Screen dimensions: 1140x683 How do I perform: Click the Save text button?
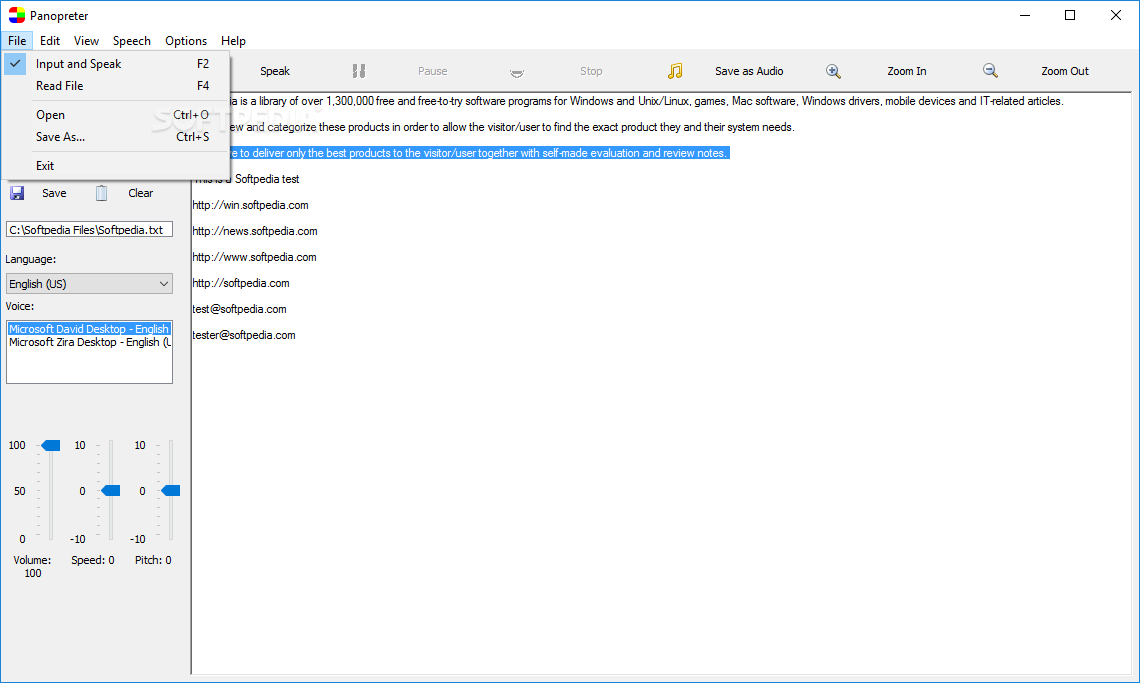tap(54, 193)
